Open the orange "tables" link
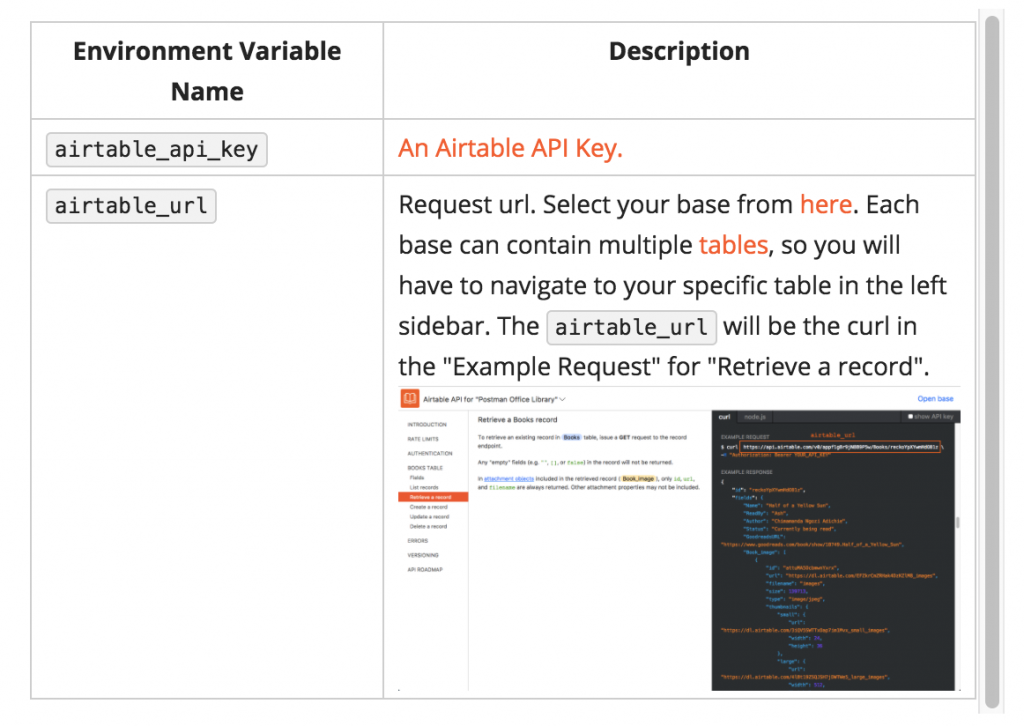 coord(733,245)
